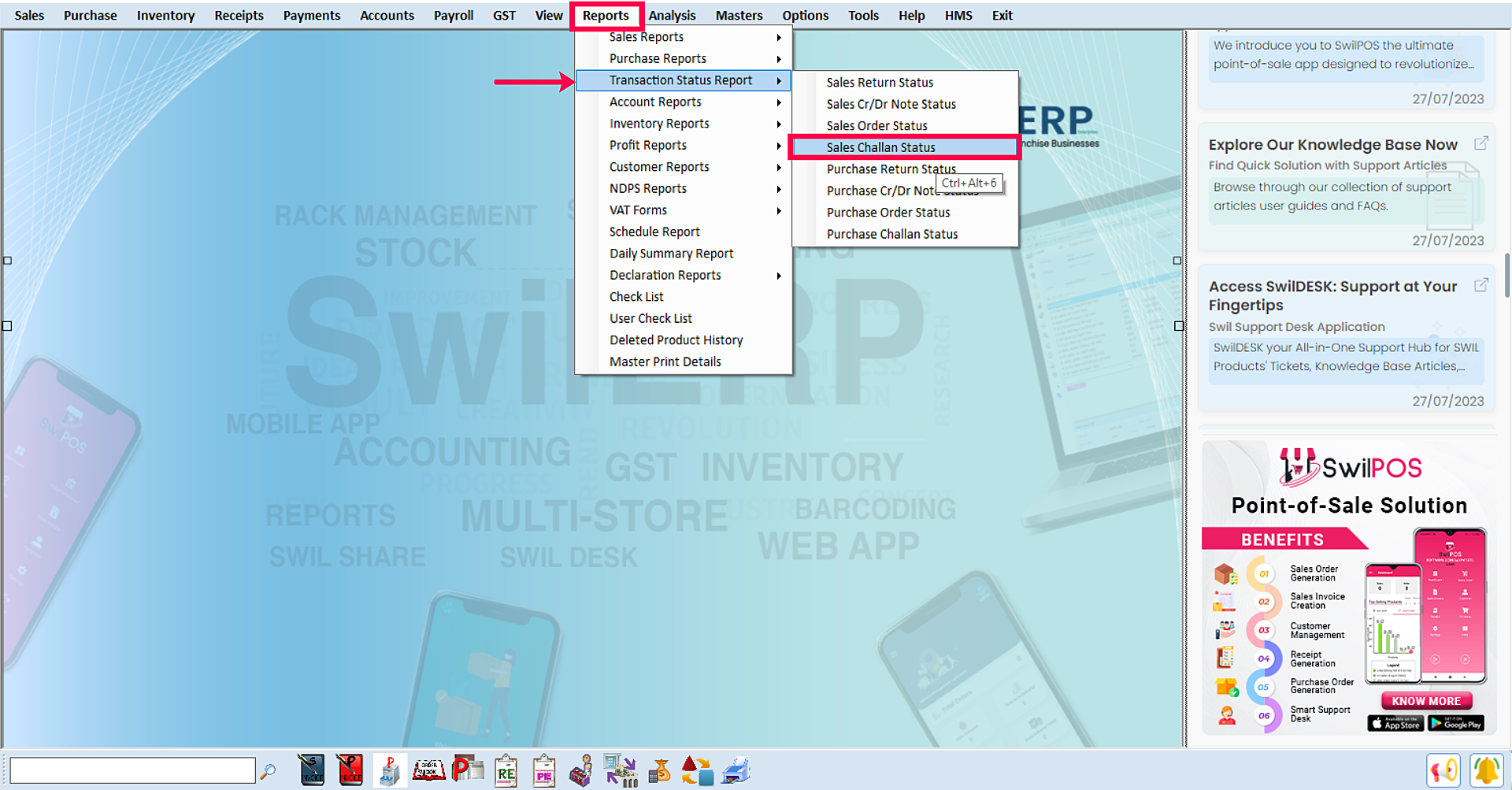Select Purchase Challan Status

pyautogui.click(x=905, y=234)
